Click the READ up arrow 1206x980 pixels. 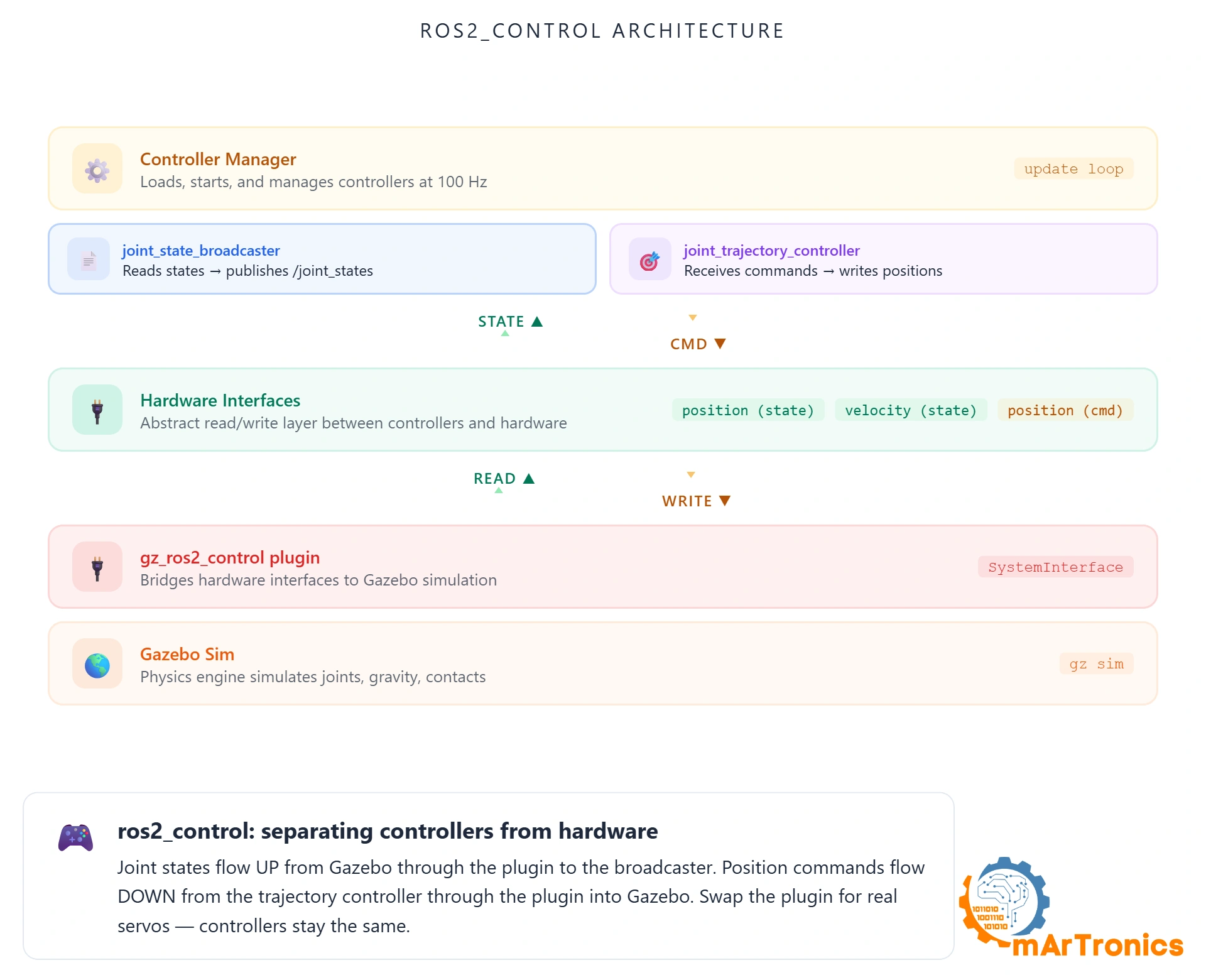[x=529, y=479]
